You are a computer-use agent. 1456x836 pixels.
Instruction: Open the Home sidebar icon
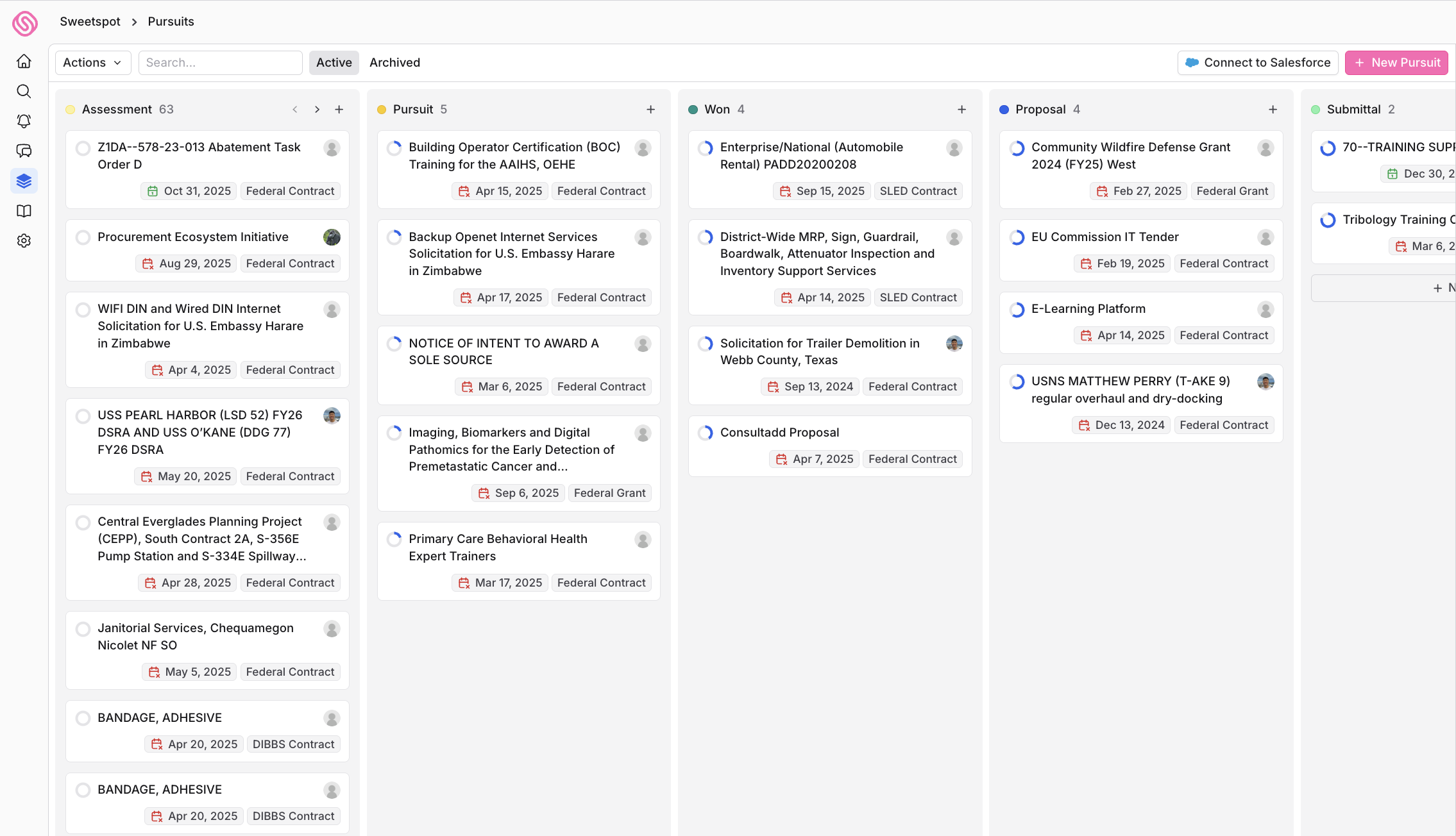(24, 62)
